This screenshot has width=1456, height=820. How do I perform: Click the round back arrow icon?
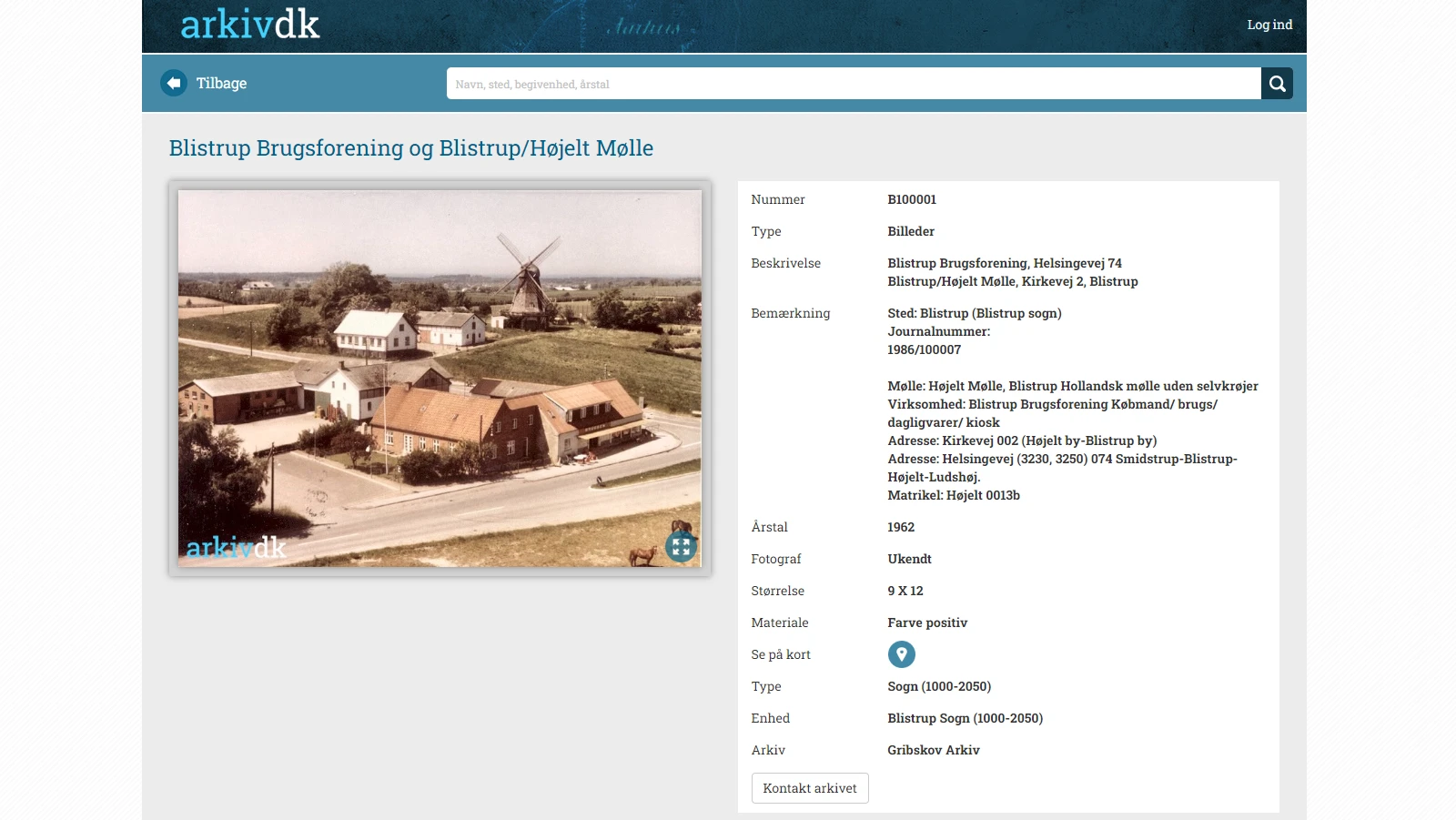pyautogui.click(x=173, y=83)
